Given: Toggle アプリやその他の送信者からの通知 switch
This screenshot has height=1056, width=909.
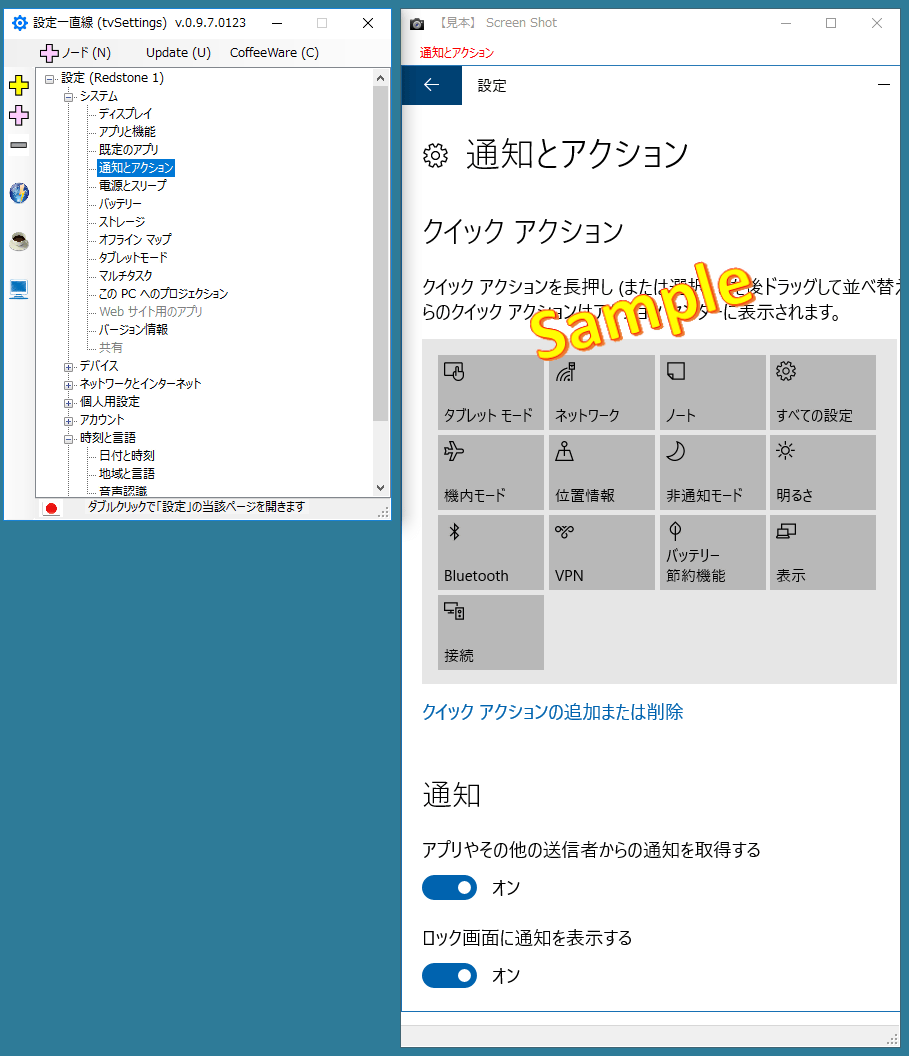Looking at the screenshot, I should point(449,887).
